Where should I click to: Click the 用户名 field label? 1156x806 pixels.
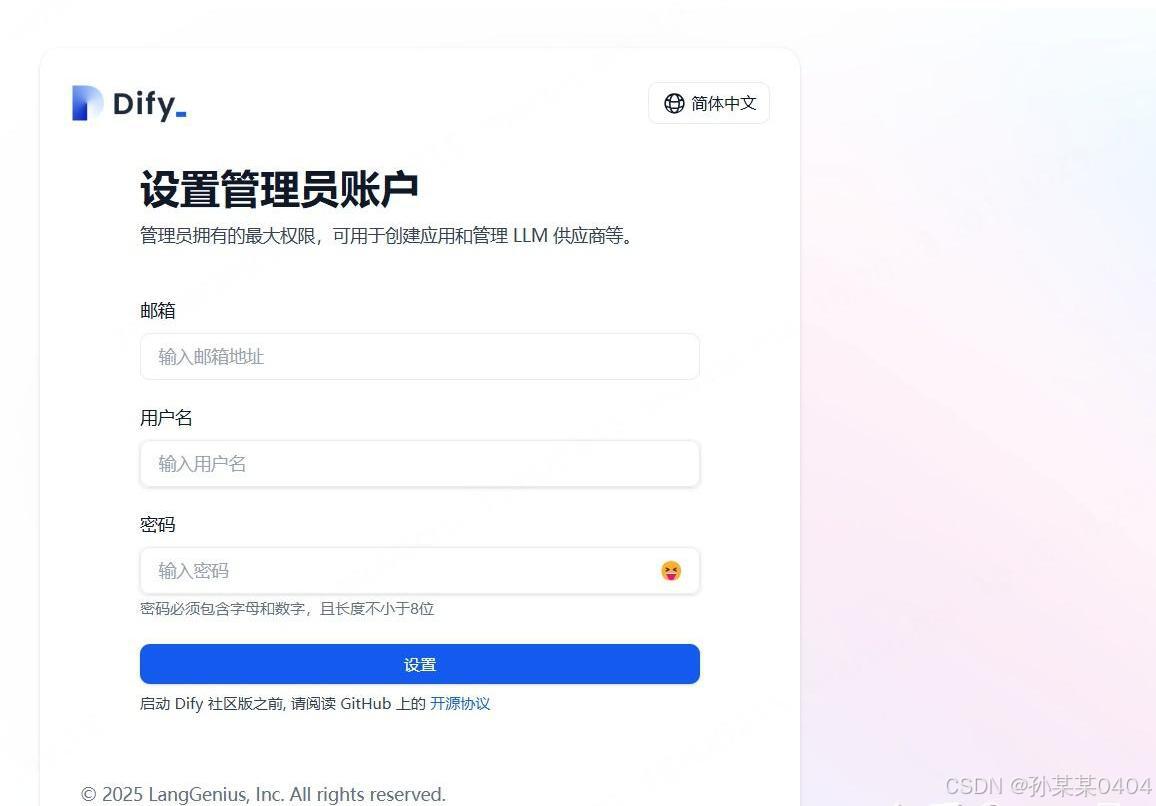pyautogui.click(x=167, y=418)
